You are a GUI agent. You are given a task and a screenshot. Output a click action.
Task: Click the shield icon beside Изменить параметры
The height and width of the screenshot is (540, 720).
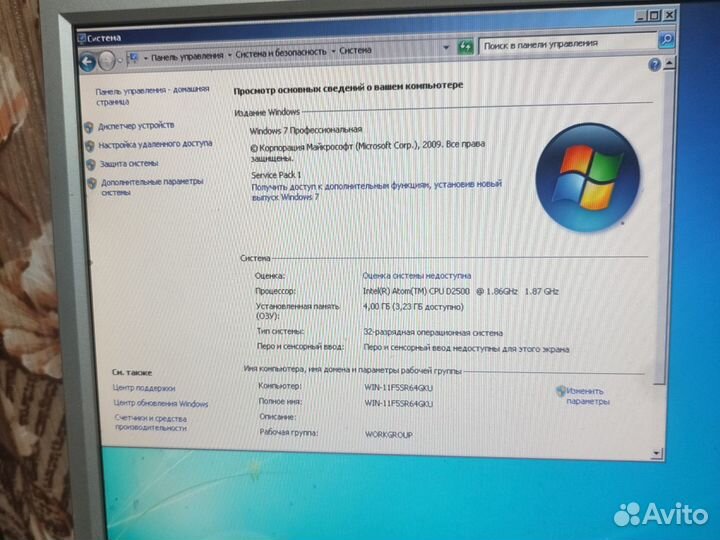[560, 391]
